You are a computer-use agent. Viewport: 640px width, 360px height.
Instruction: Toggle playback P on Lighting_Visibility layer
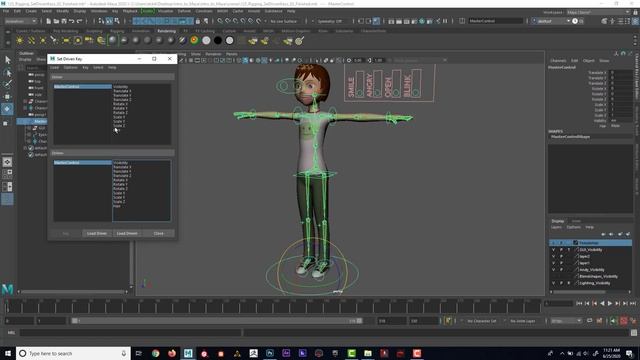click(561, 283)
